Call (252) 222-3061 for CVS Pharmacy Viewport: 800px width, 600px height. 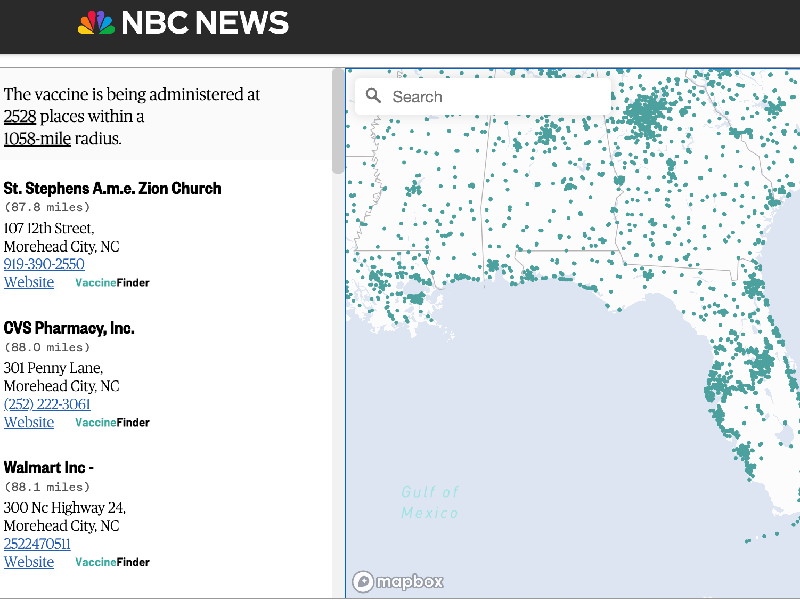tap(47, 404)
